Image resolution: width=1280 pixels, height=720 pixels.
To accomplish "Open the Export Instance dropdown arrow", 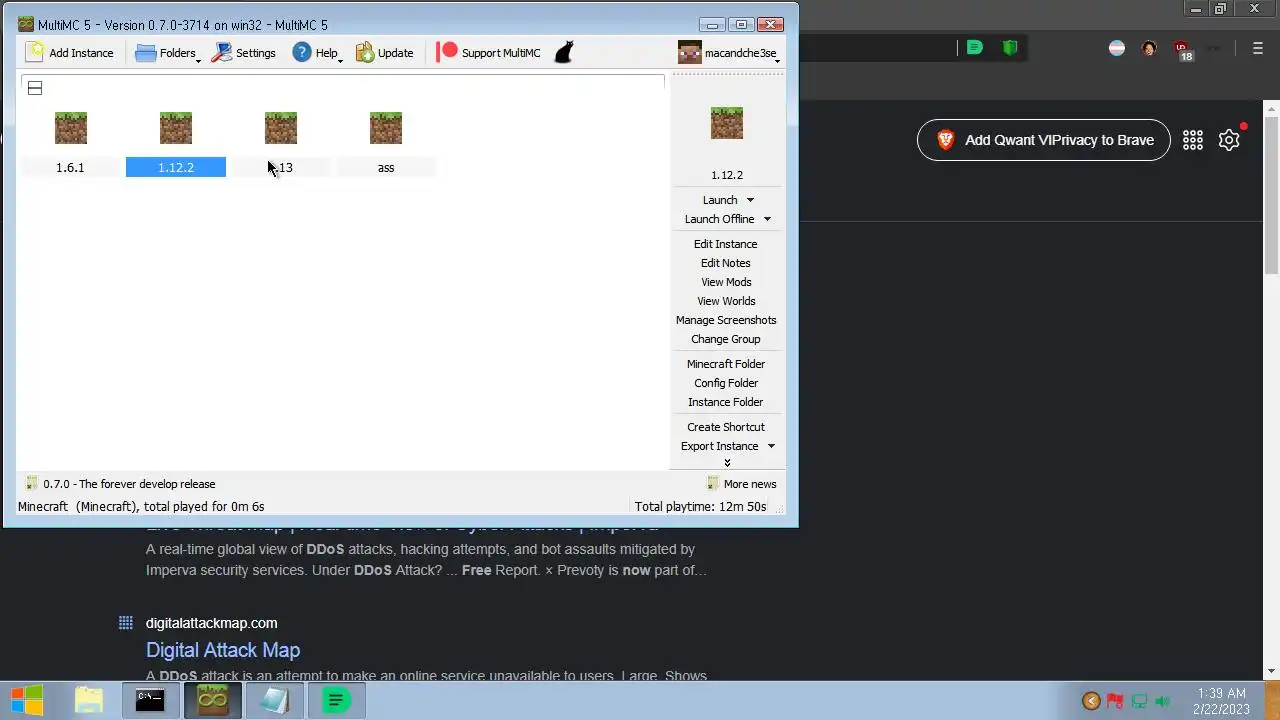I will 771,446.
